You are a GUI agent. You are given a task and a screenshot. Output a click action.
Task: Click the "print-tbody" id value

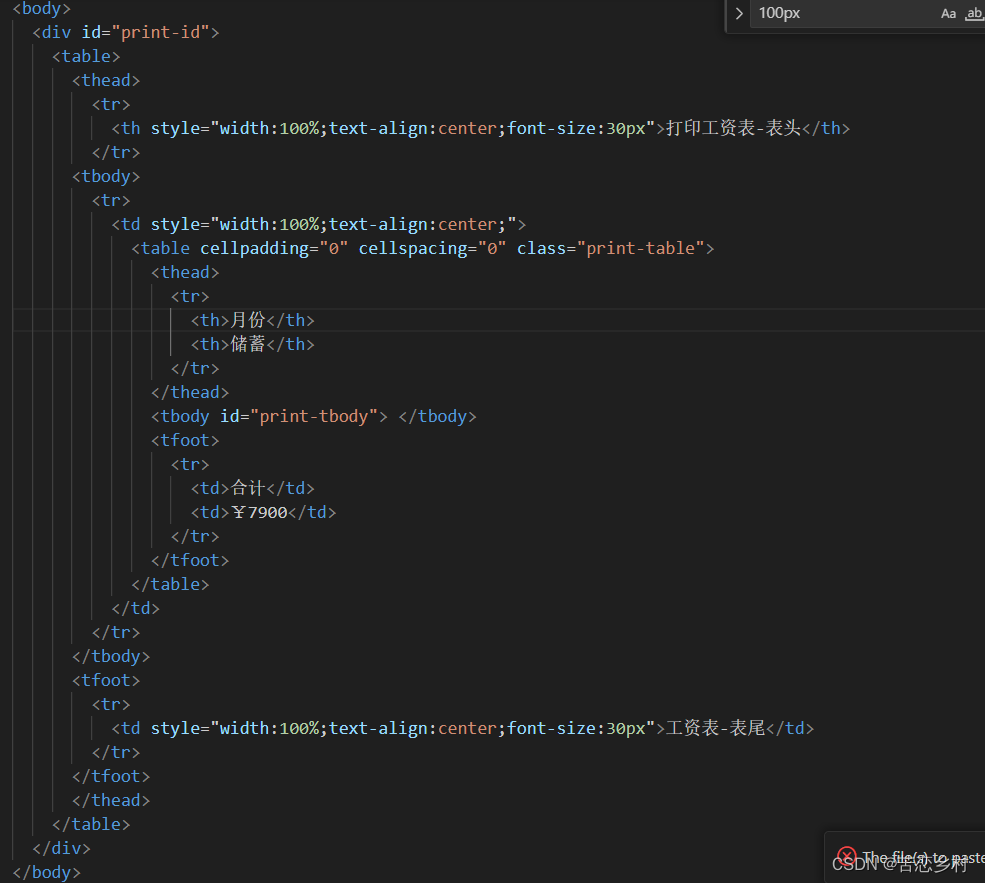pos(314,416)
